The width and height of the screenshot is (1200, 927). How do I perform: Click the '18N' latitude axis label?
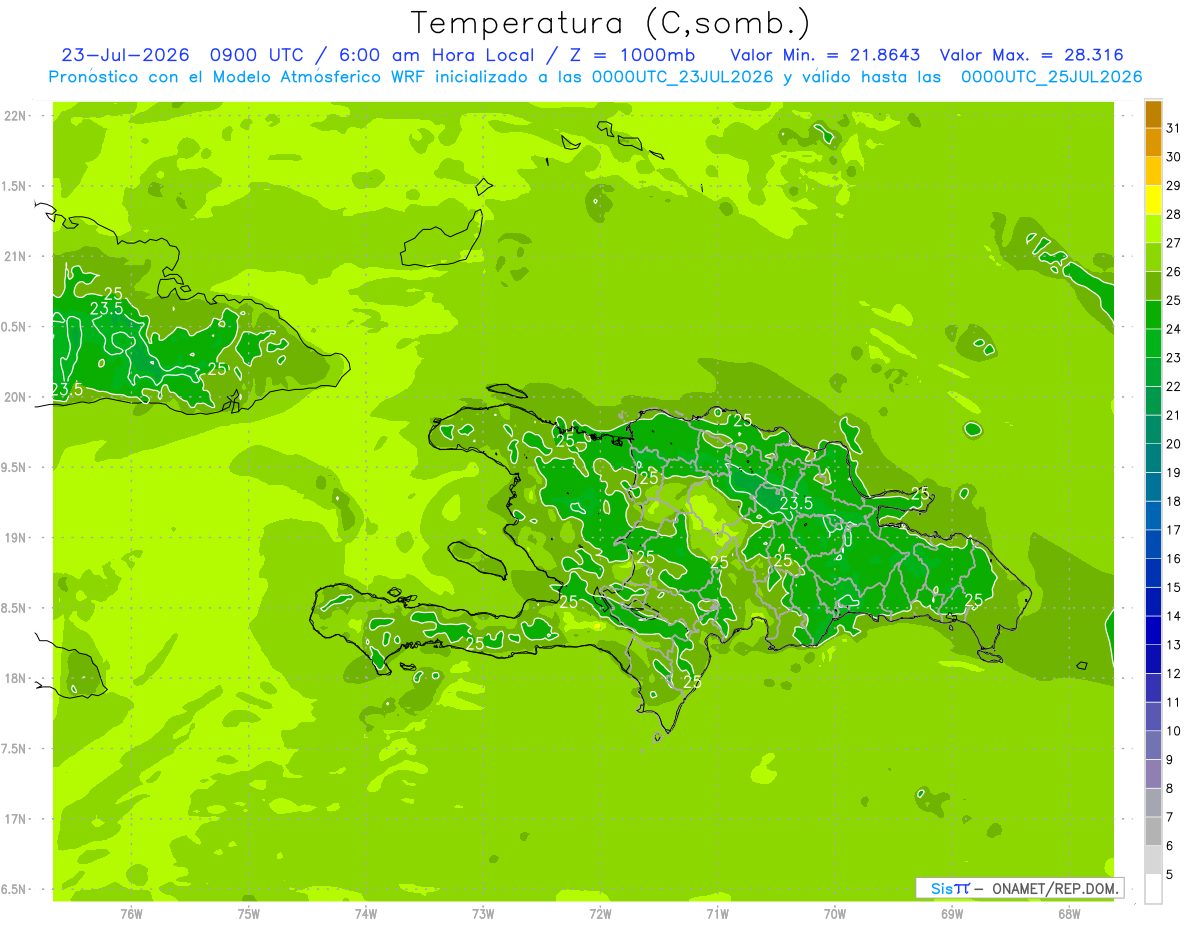click(16, 679)
